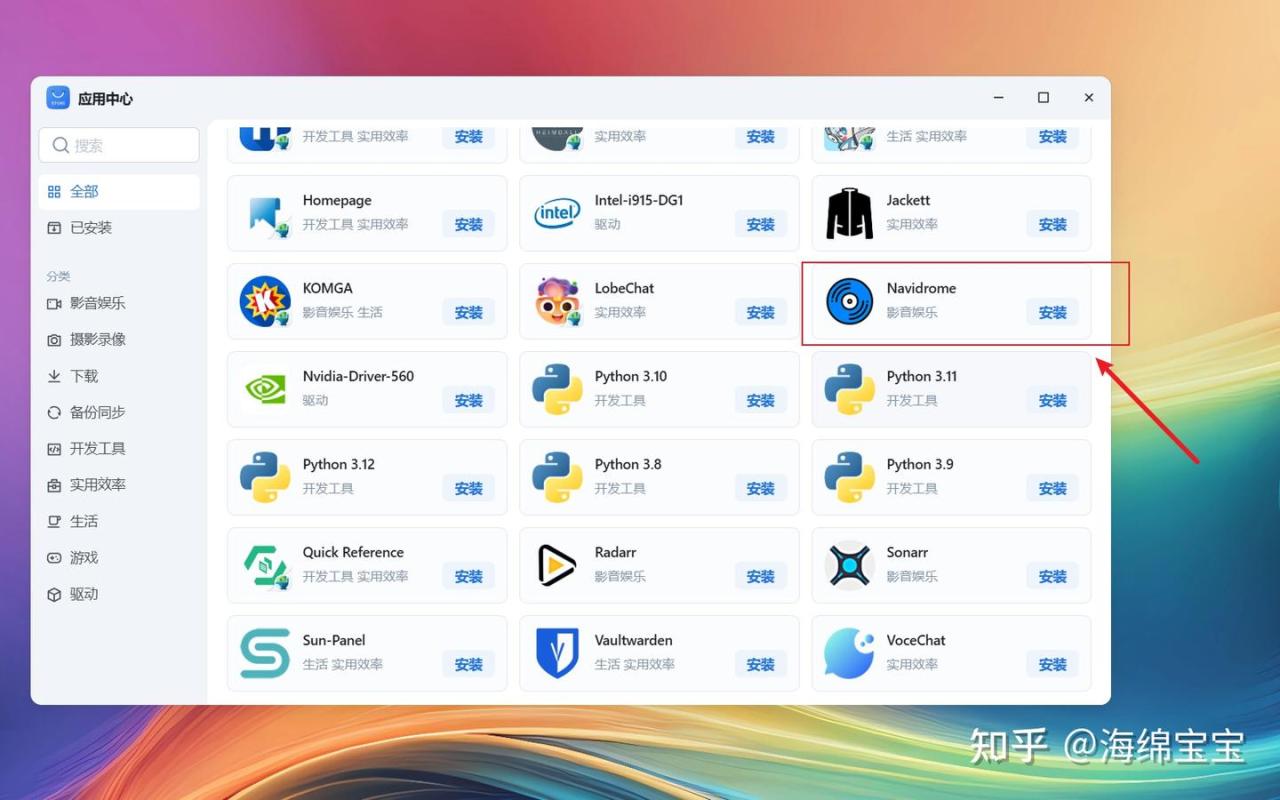This screenshot has width=1280, height=800.
Task: Click the 应用中心 store logo
Action: (x=58, y=98)
